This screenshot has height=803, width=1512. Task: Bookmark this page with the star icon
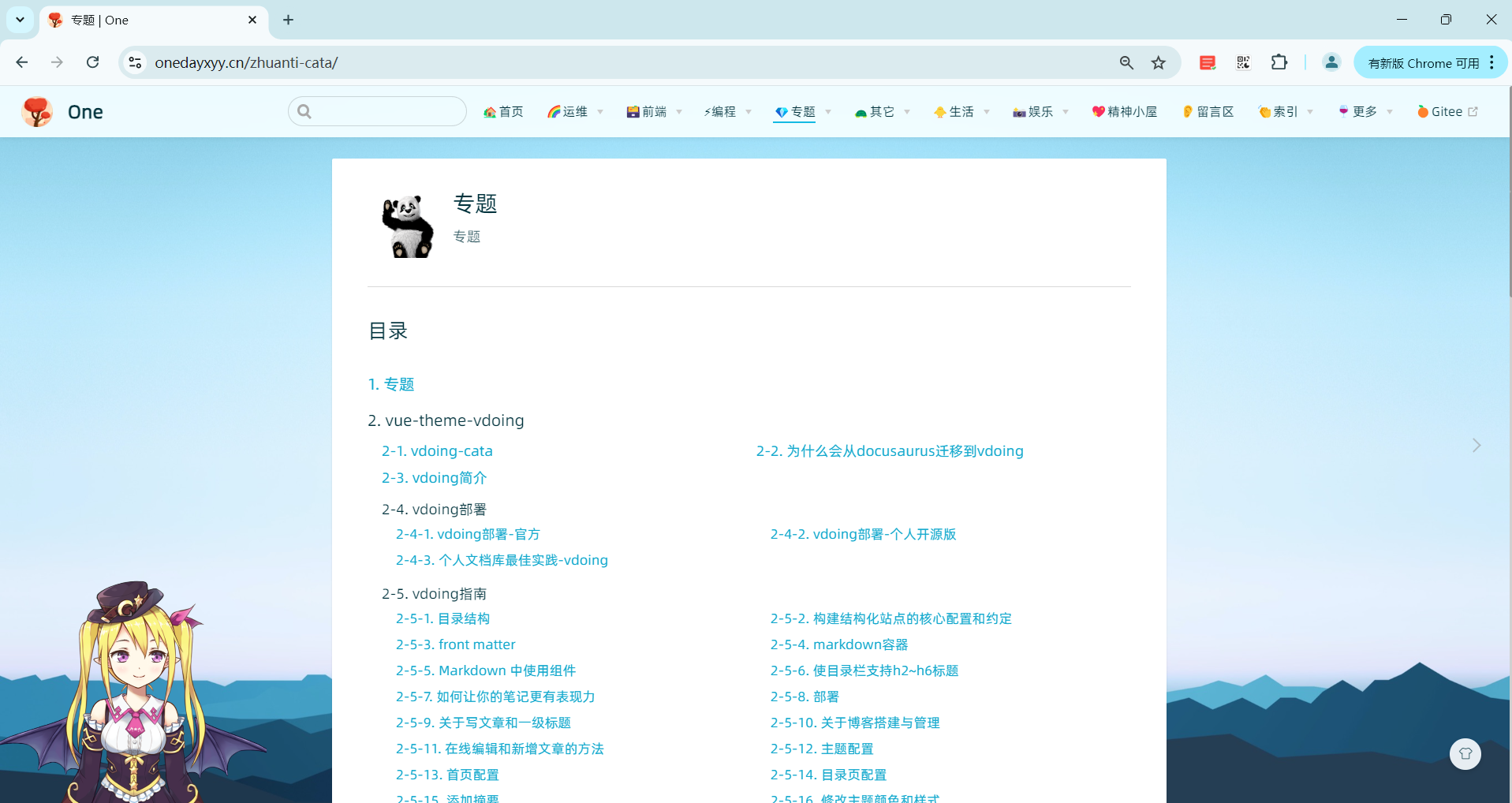tap(1158, 62)
